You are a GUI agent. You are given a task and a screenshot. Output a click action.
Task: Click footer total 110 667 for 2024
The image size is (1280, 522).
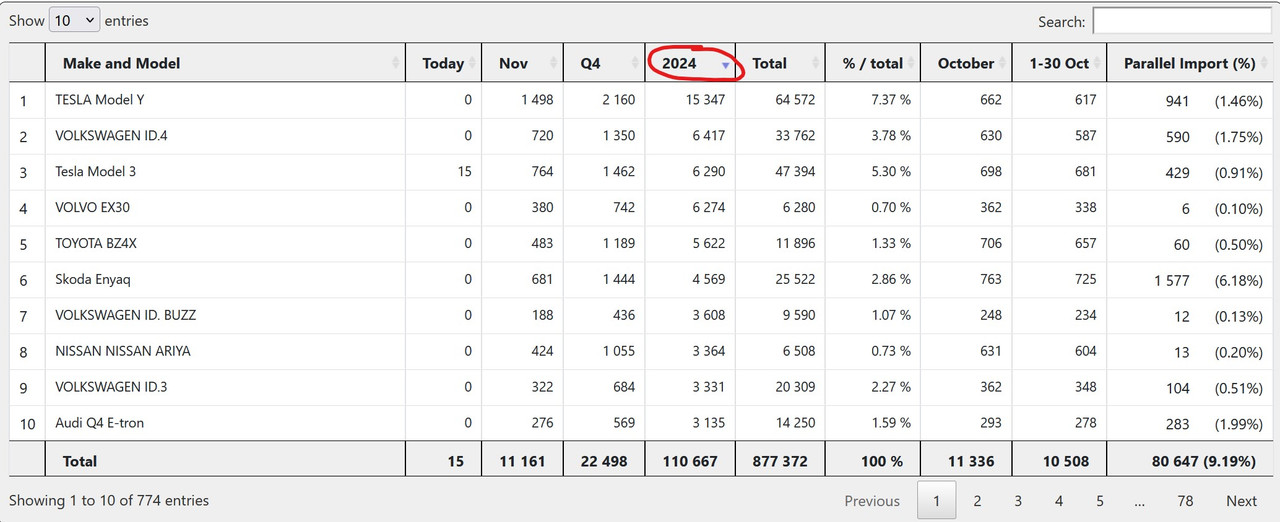pos(690,461)
